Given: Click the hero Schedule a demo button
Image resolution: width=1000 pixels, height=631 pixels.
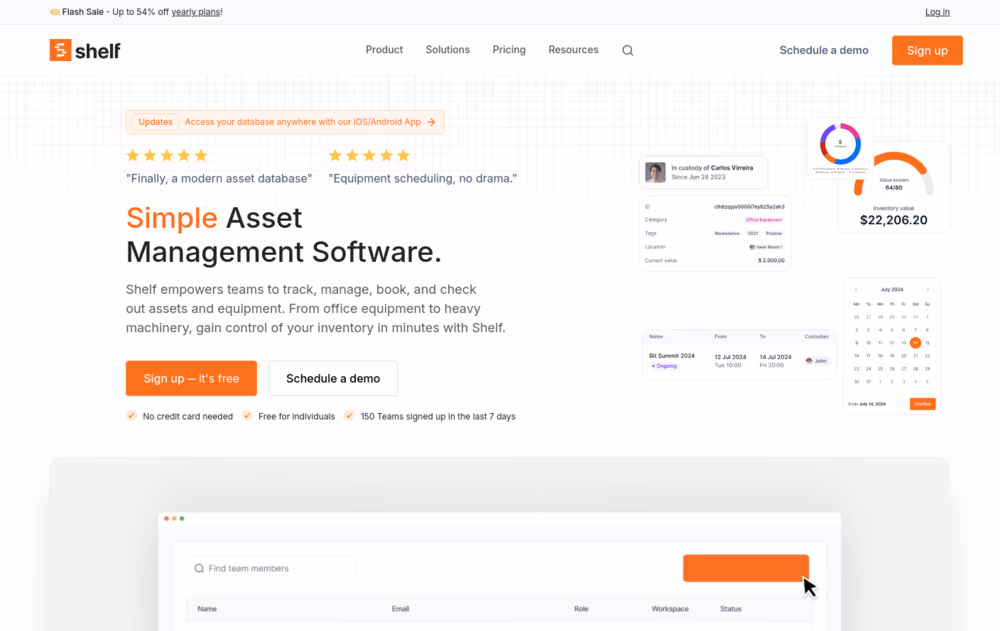Looking at the screenshot, I should click(333, 378).
